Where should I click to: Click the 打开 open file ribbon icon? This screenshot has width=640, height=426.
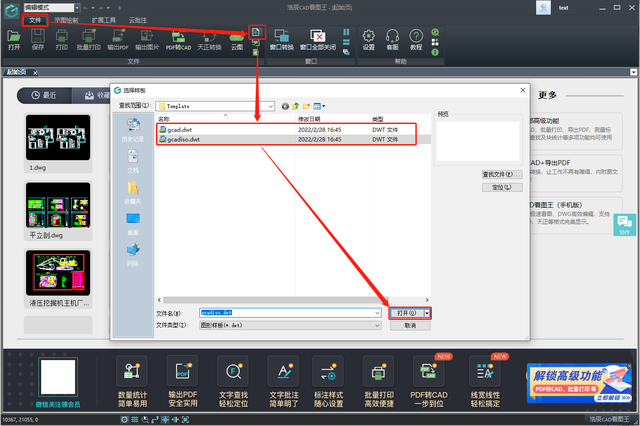(x=14, y=40)
